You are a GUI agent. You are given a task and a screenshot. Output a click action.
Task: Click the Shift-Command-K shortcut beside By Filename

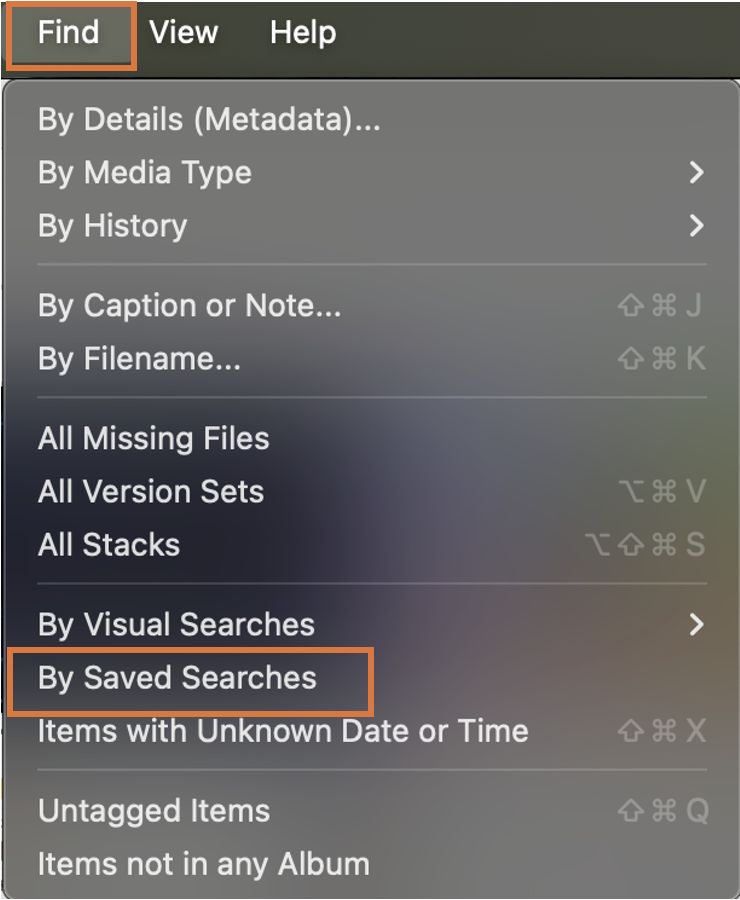662,359
